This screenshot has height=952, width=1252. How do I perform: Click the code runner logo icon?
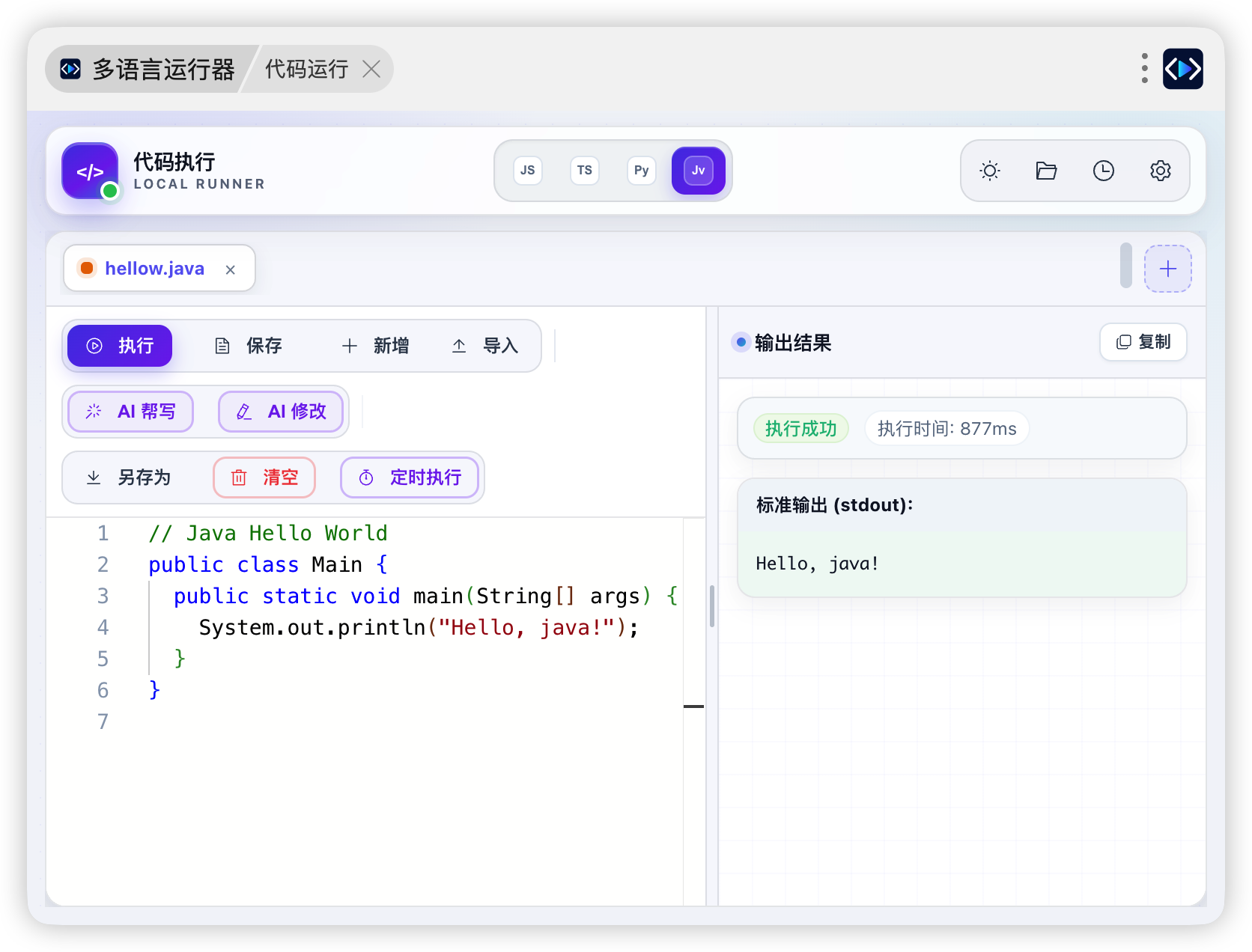click(90, 171)
